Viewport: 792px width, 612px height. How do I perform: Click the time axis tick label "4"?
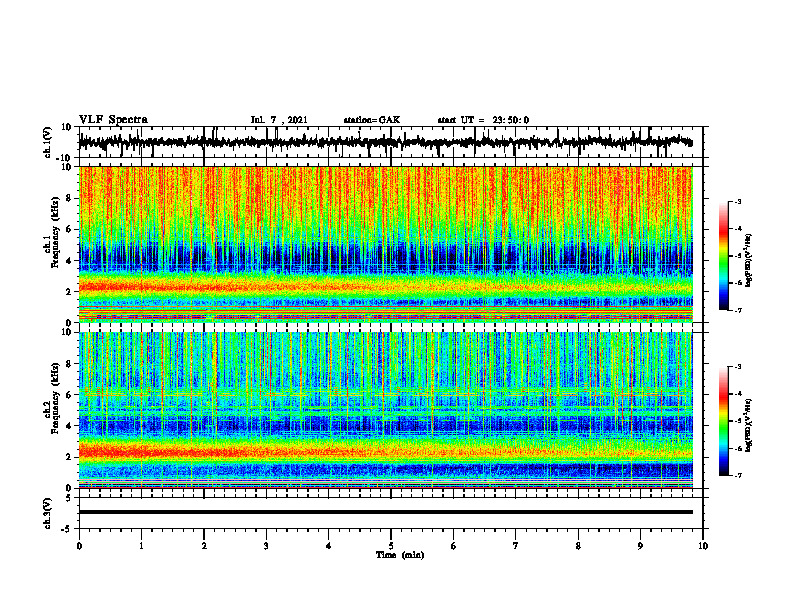pos(329,546)
